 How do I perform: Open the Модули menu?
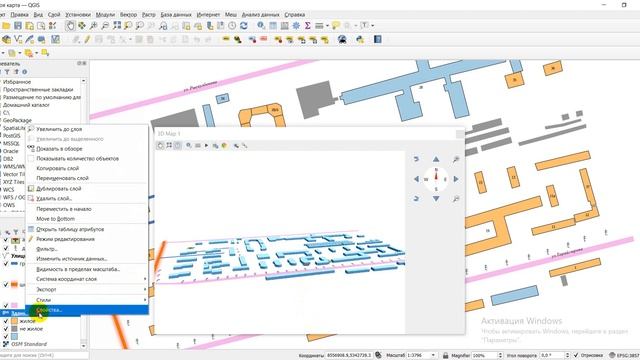(x=105, y=14)
